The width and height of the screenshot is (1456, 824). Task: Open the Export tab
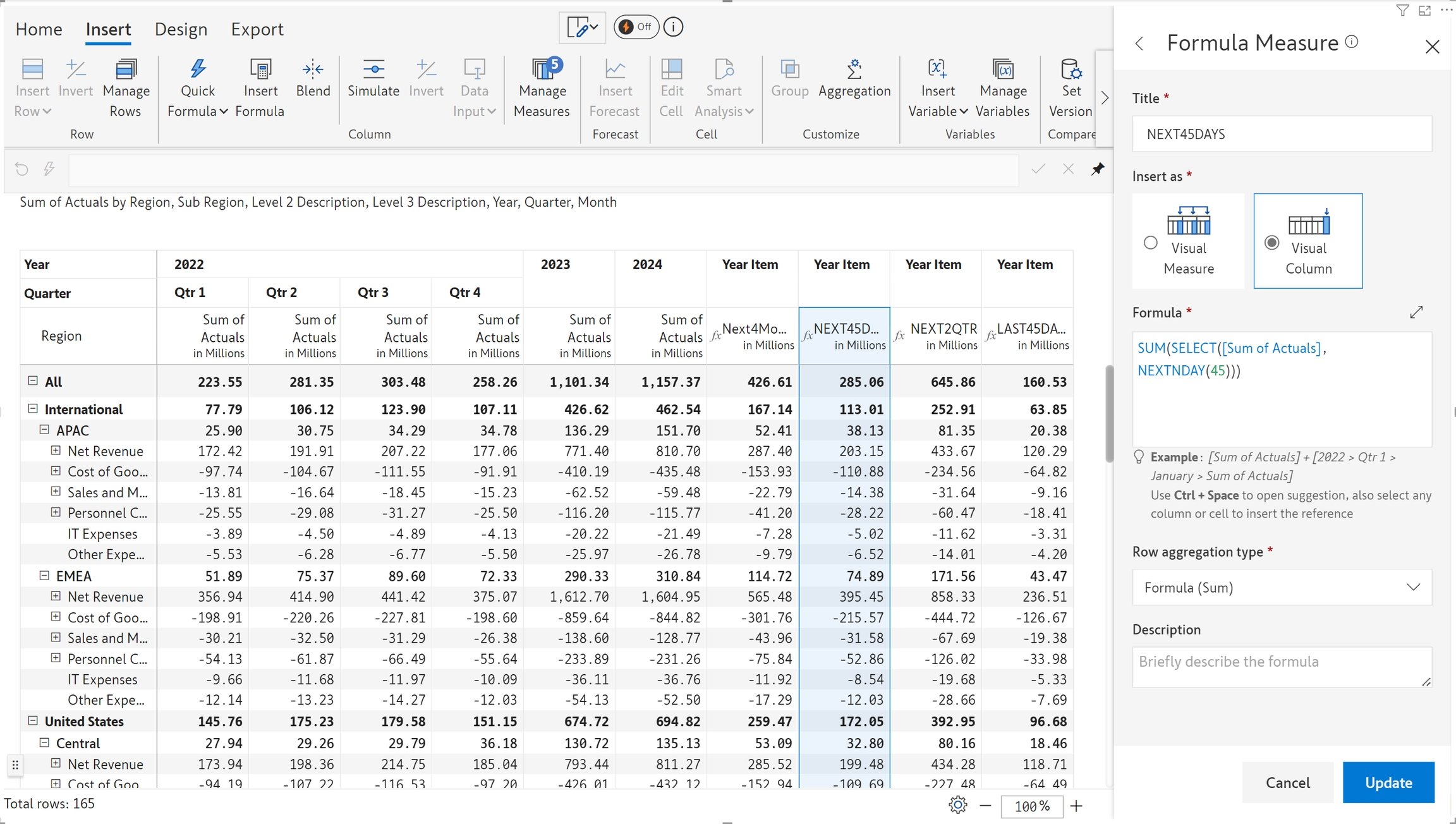point(257,30)
